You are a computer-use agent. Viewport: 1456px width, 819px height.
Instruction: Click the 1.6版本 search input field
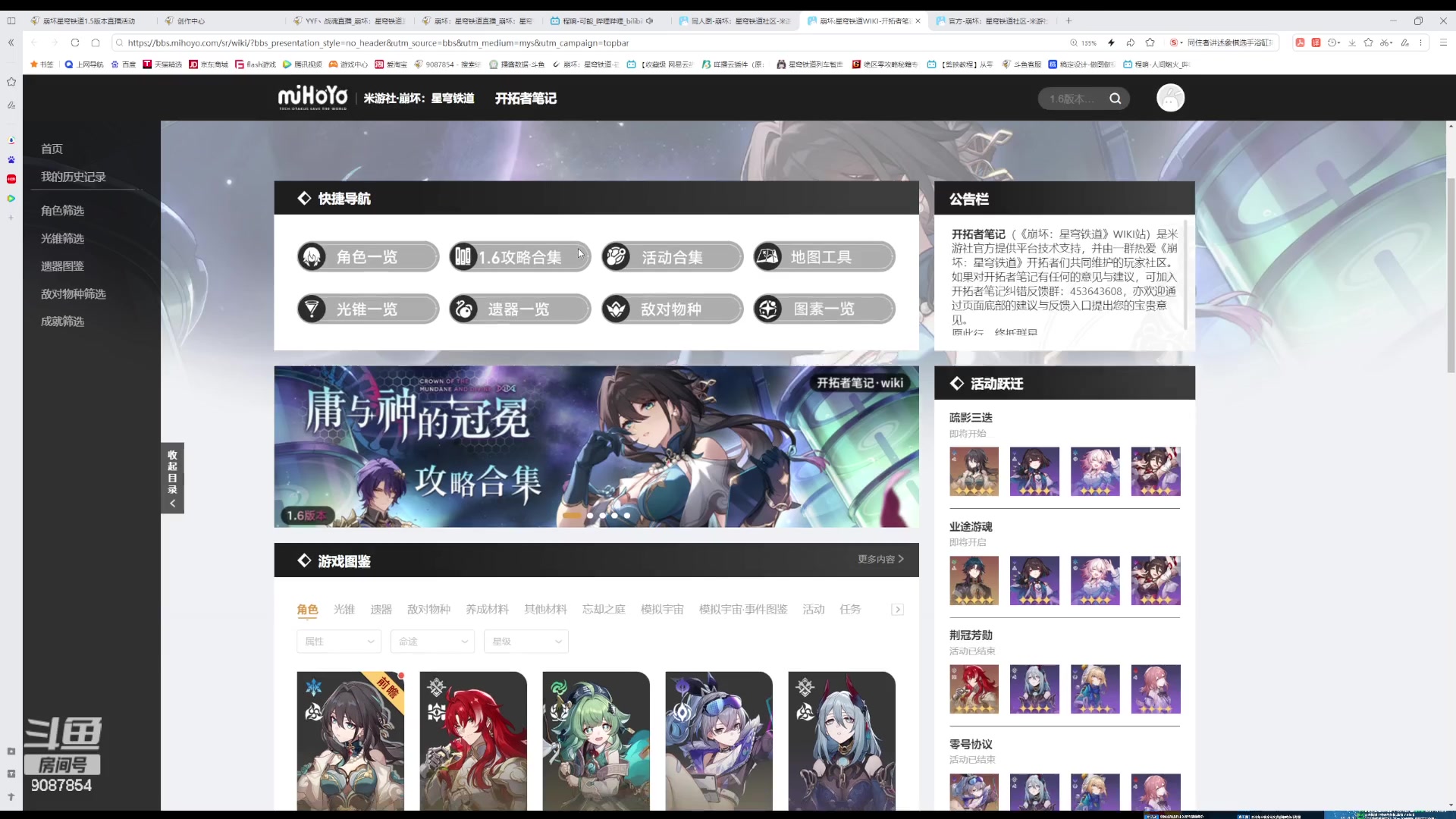(x=1072, y=99)
